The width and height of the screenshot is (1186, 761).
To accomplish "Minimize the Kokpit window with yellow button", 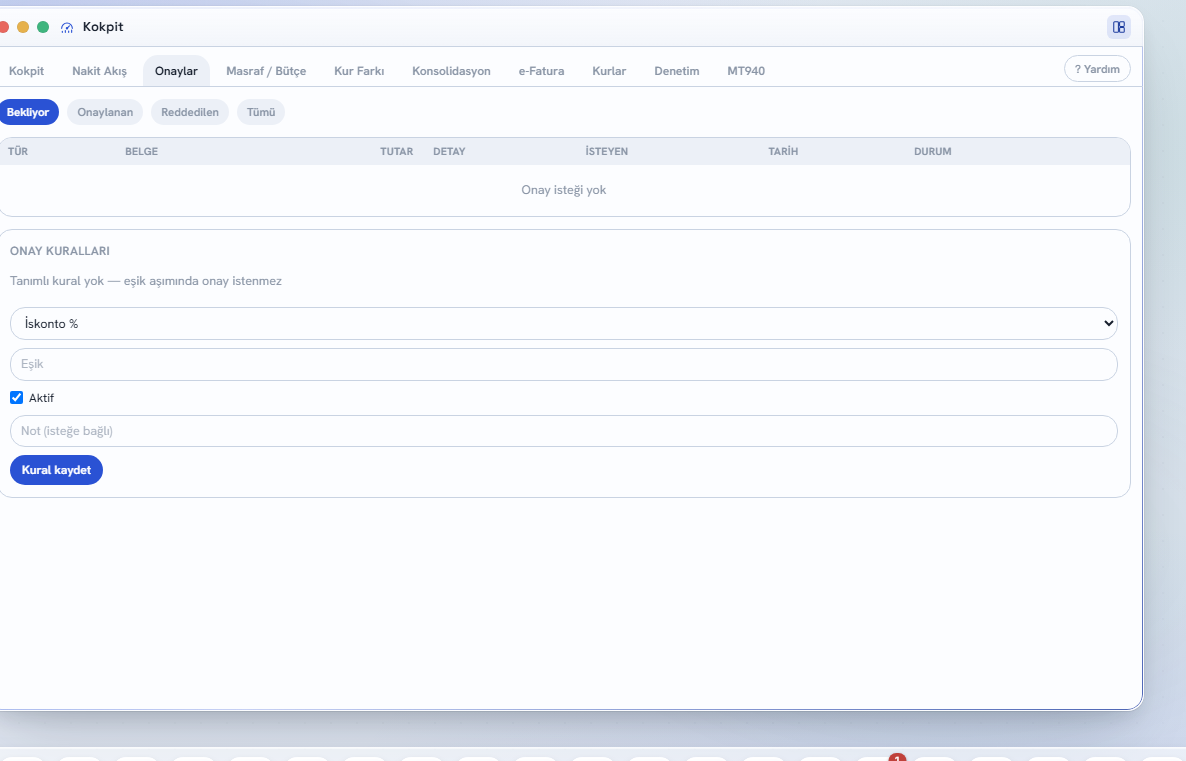I will point(23,27).
